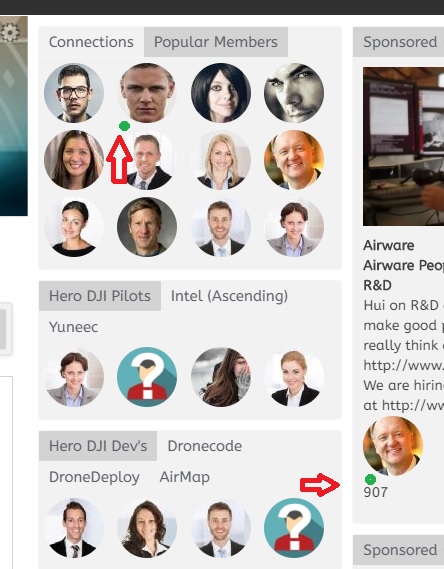Image resolution: width=444 pixels, height=569 pixels.
Task: Select the Hero DJI Dev's tab
Action: point(98,446)
